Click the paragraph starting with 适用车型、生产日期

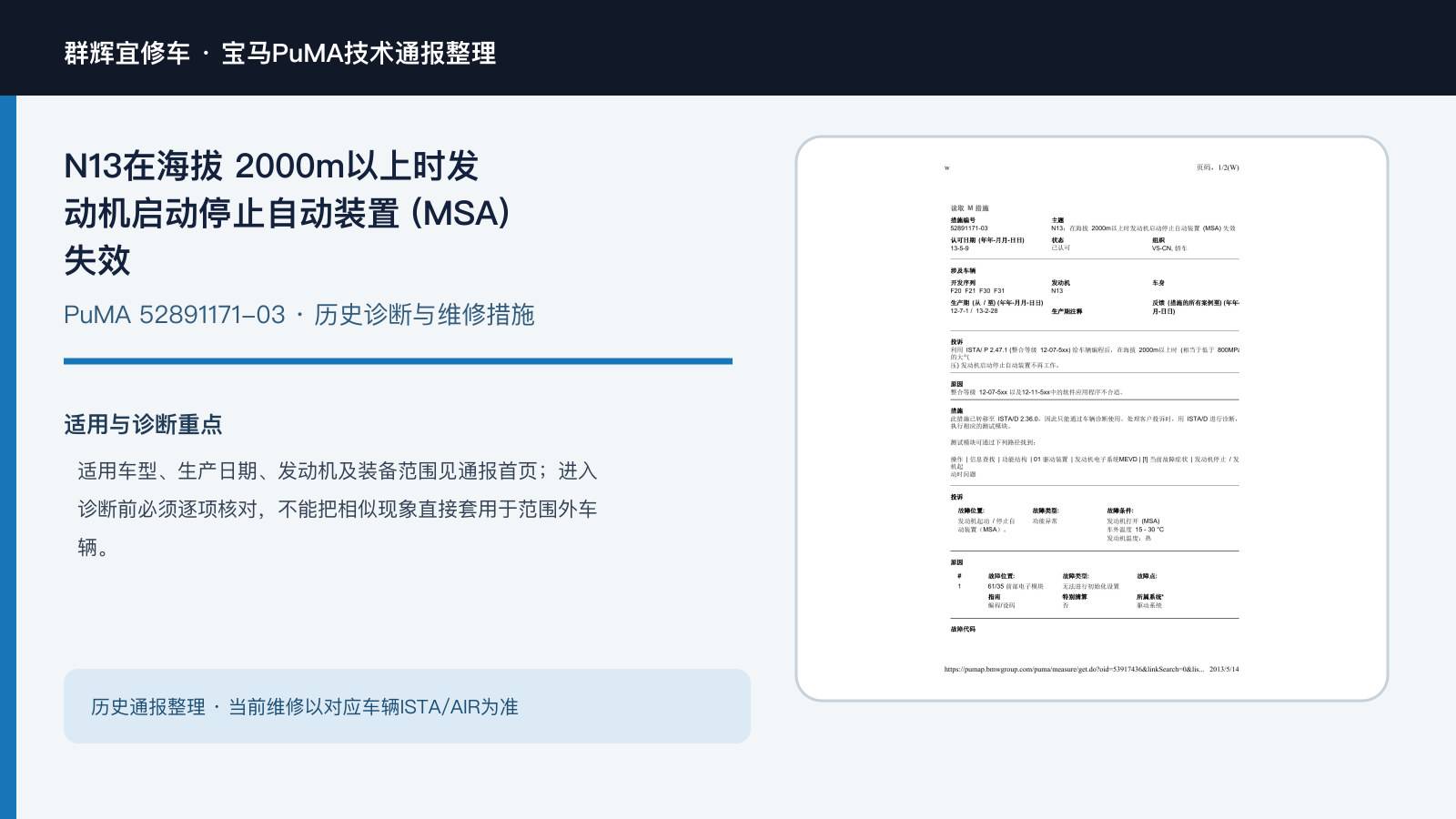point(338,509)
